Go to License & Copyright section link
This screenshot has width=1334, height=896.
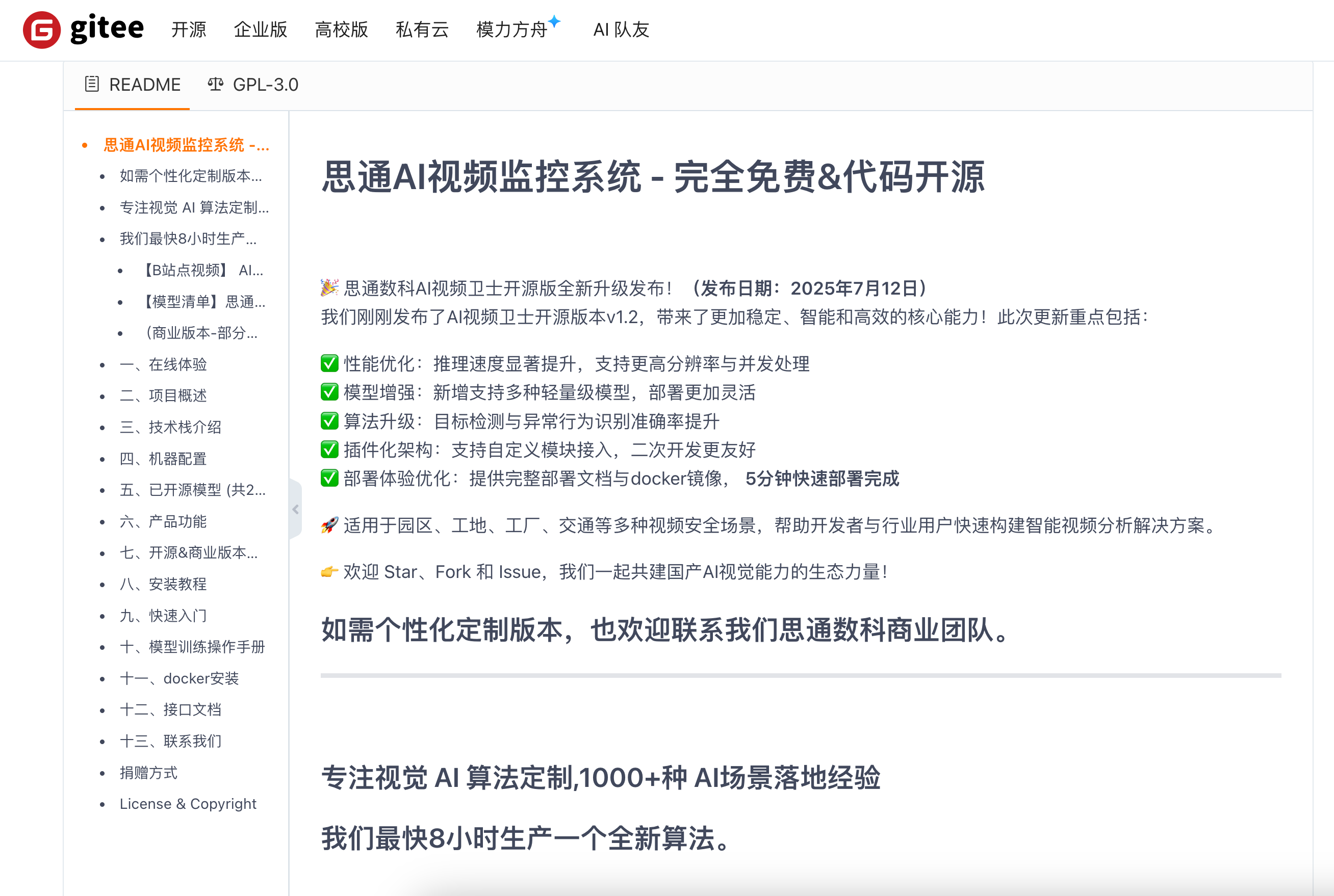click(x=188, y=803)
